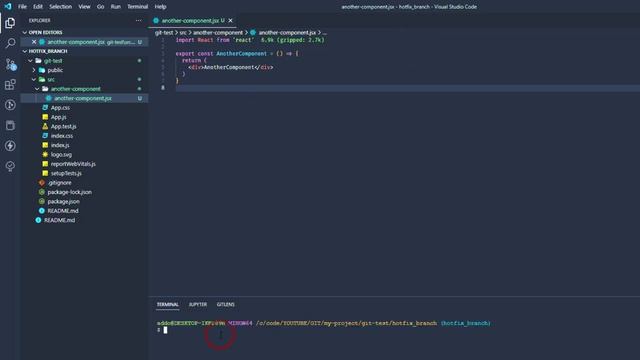The height and width of the screenshot is (360, 640).
Task: Open the Run menu
Action: [116, 7]
